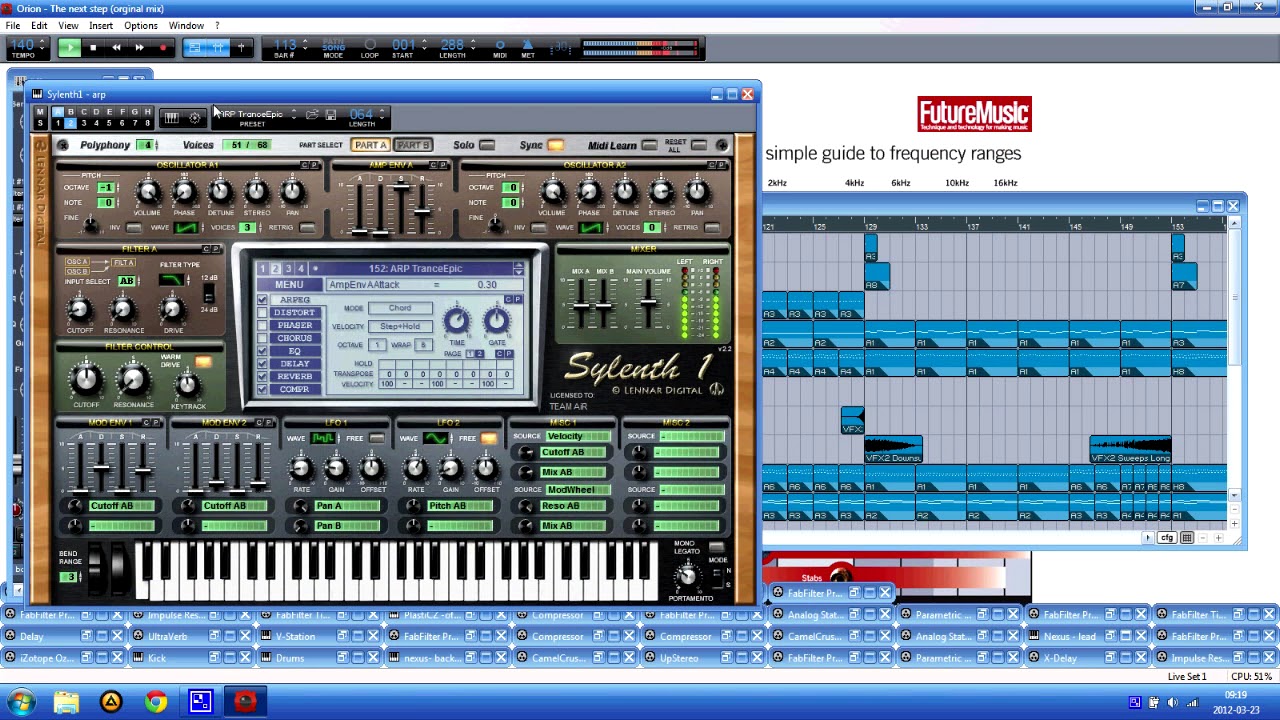The height and width of the screenshot is (720, 1280).
Task: Open the Misc 1 Velocity source dropdown
Action: 577,437
